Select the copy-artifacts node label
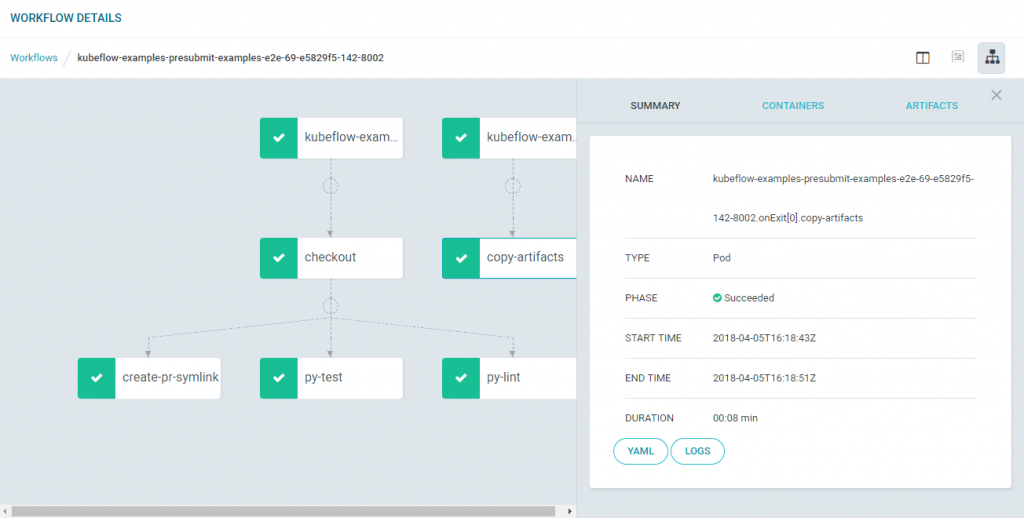 point(525,257)
